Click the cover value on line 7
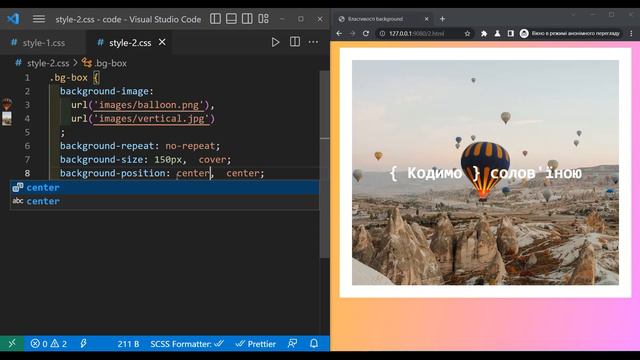Viewport: 640px width, 360px height. click(212, 160)
